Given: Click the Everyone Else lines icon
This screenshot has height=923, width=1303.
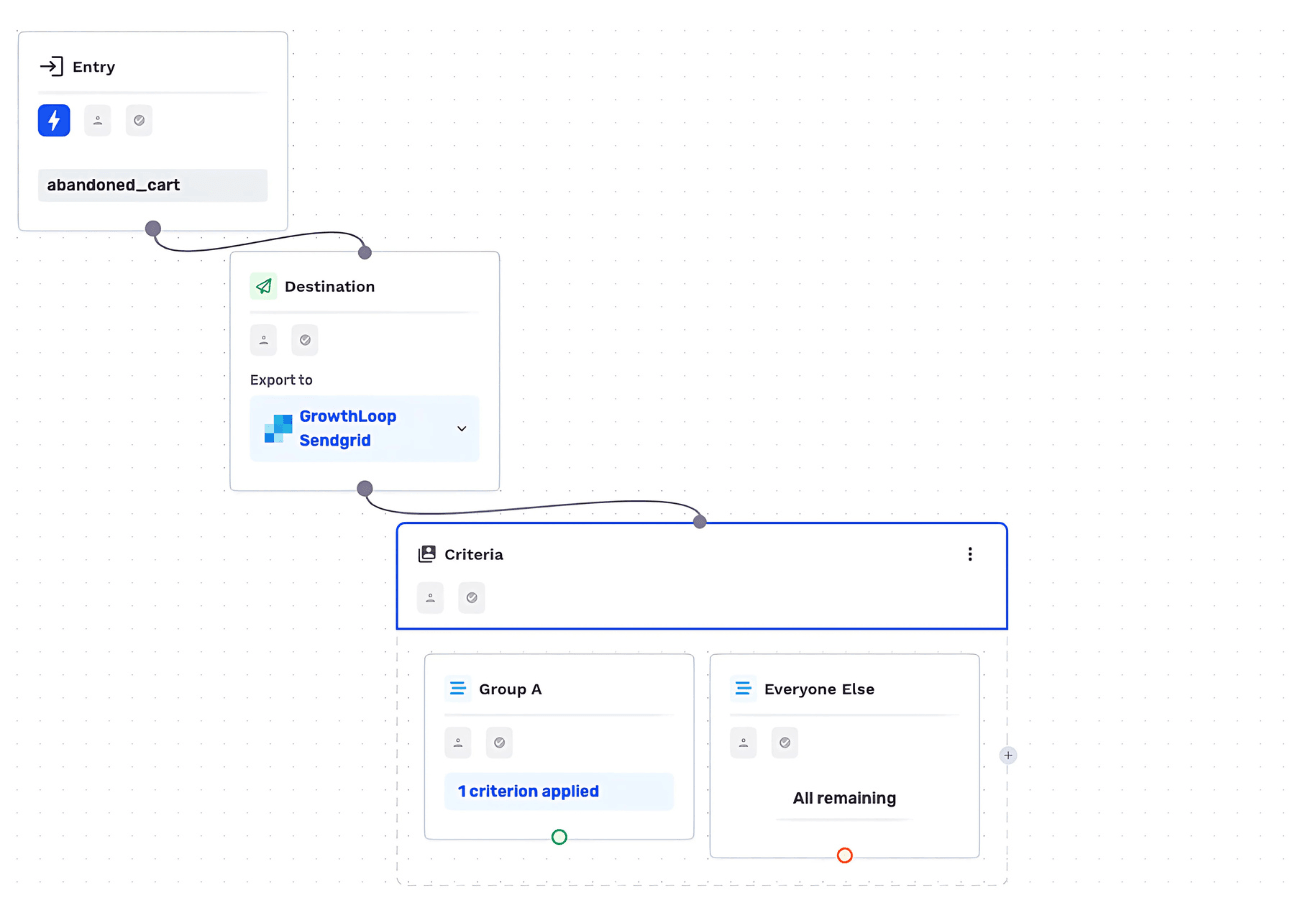Looking at the screenshot, I should pos(743,689).
